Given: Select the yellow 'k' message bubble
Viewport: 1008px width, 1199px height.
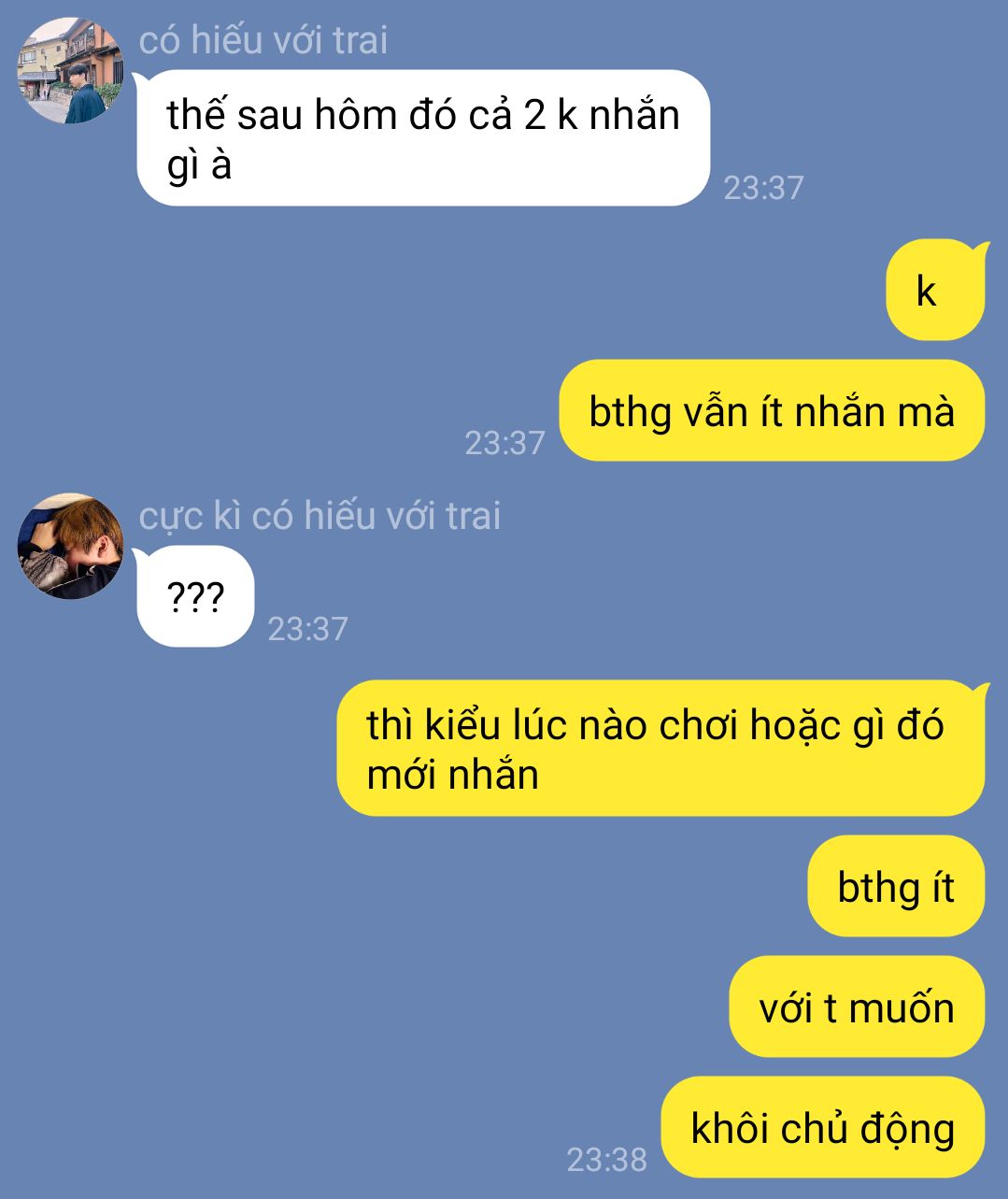Looking at the screenshot, I should pyautogui.click(x=935, y=291).
